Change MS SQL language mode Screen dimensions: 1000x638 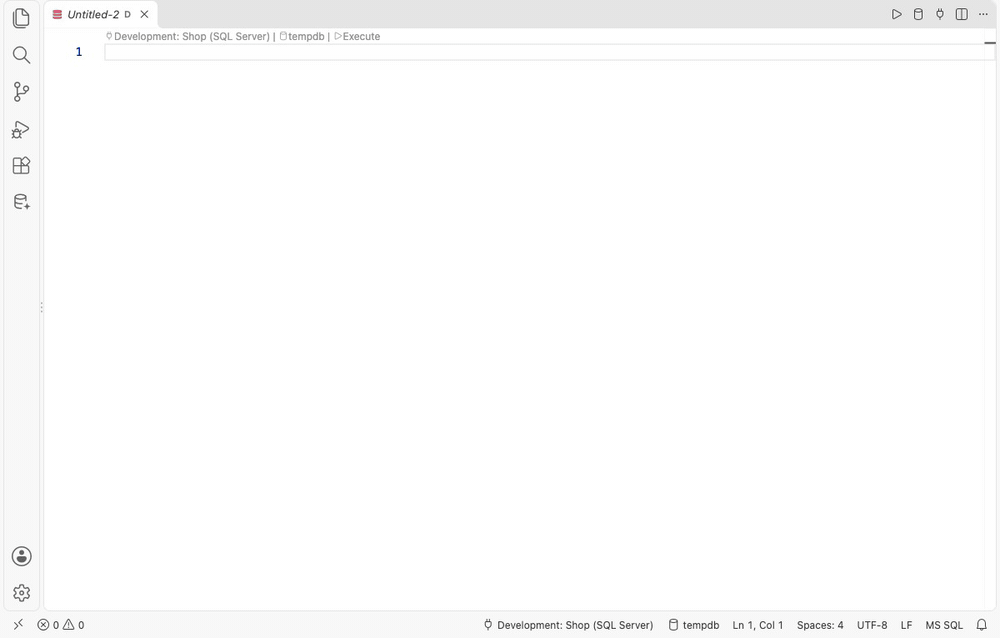click(944, 625)
